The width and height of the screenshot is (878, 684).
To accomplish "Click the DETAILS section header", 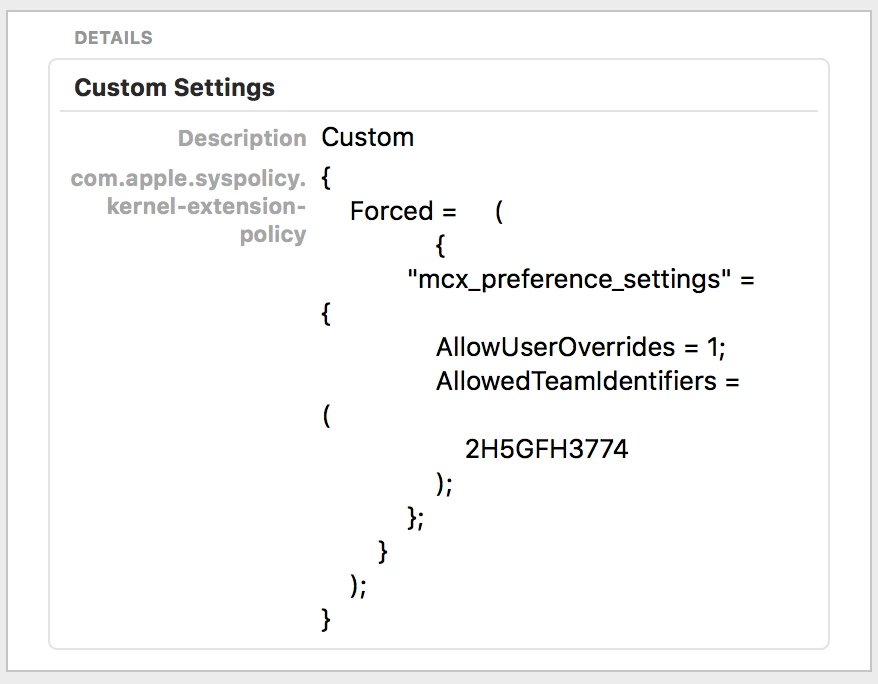I will pyautogui.click(x=113, y=38).
